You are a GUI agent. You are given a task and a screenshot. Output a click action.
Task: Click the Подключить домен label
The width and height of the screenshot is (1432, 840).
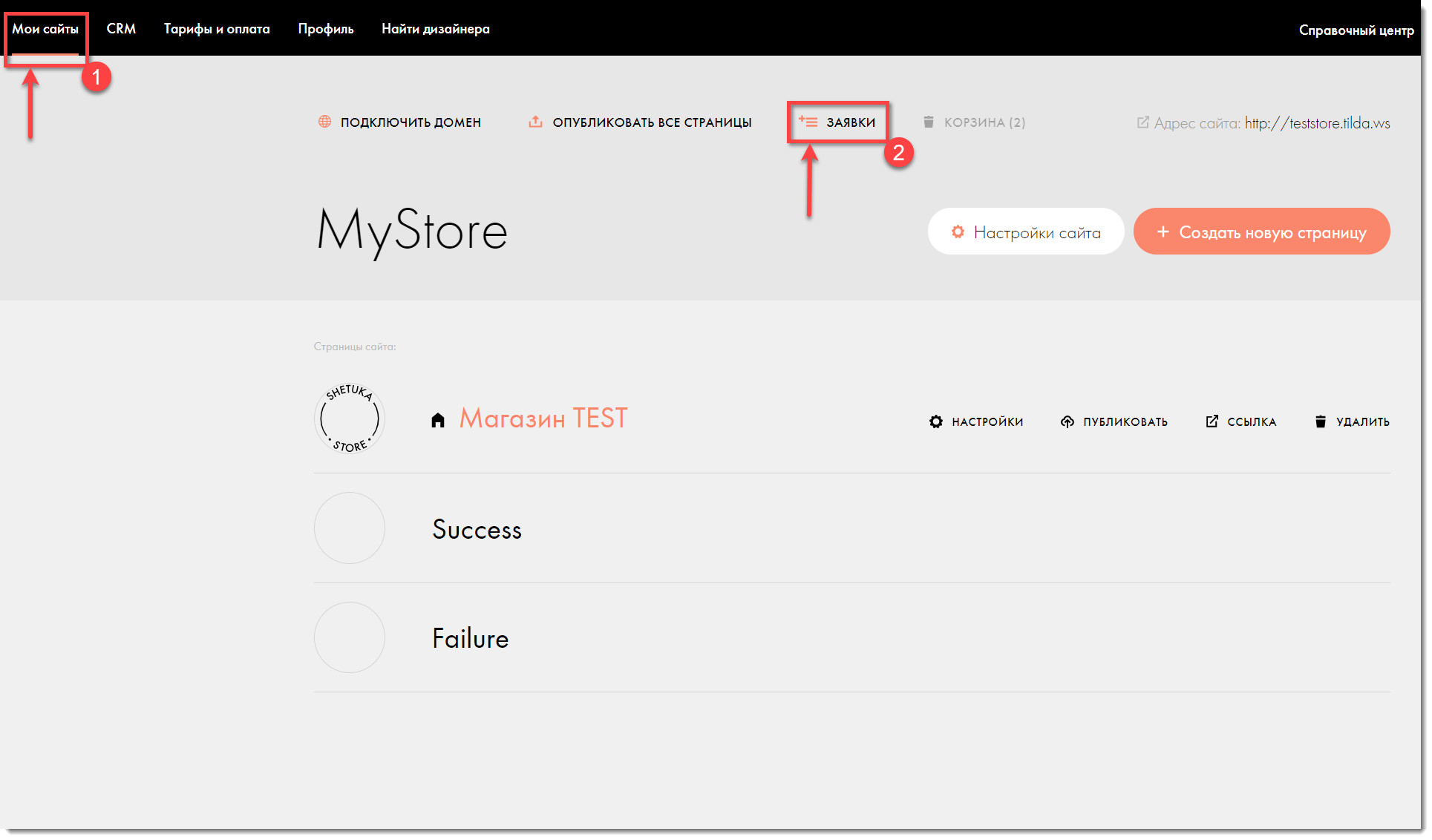(x=411, y=122)
